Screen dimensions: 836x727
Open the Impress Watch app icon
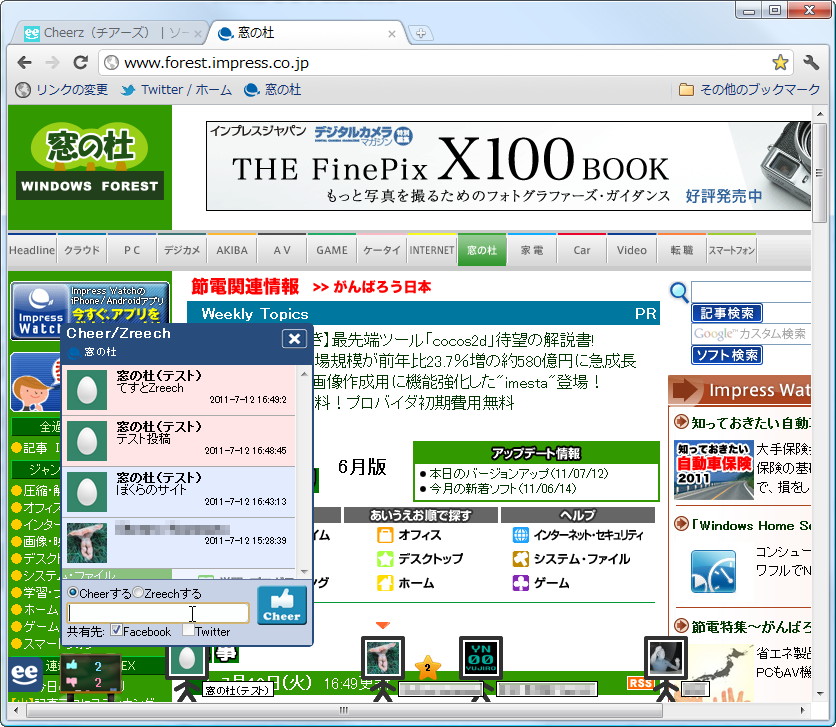40,305
